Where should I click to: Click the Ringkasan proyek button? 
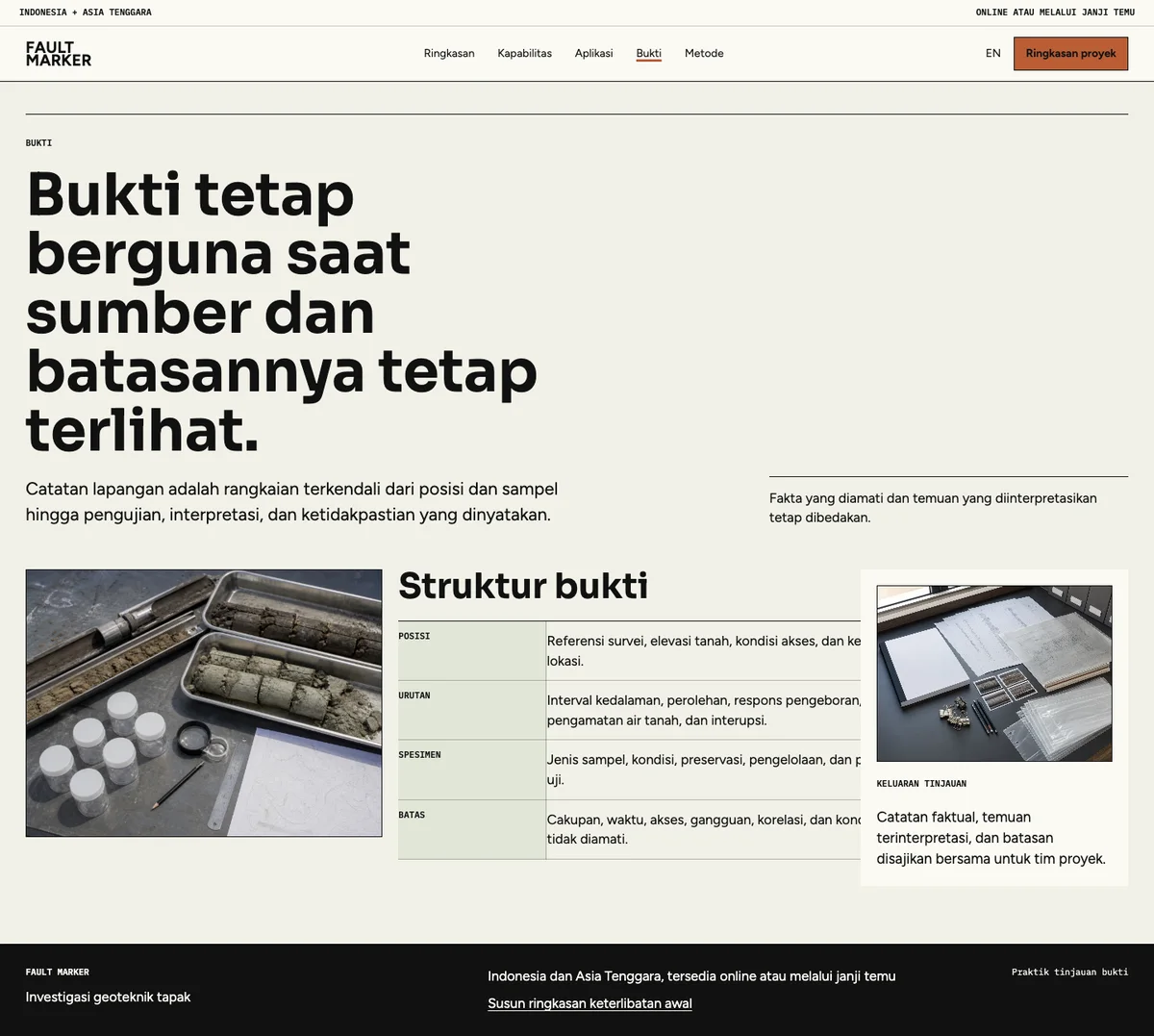[x=1070, y=54]
